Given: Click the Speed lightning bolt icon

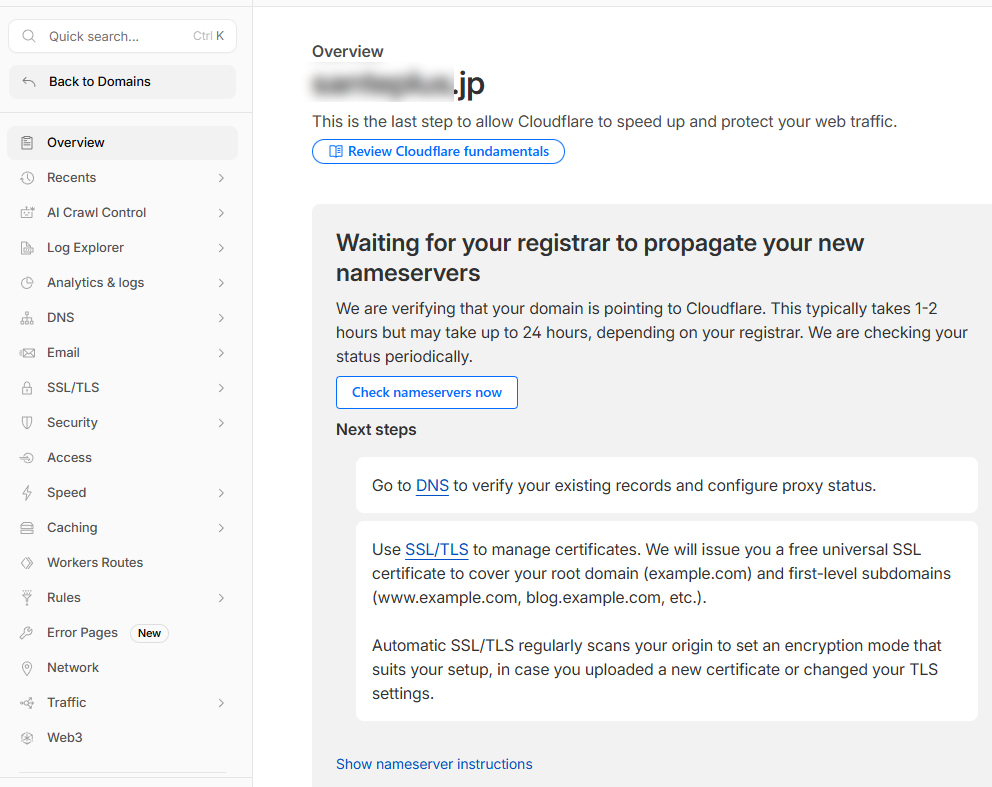Looking at the screenshot, I should [27, 493].
